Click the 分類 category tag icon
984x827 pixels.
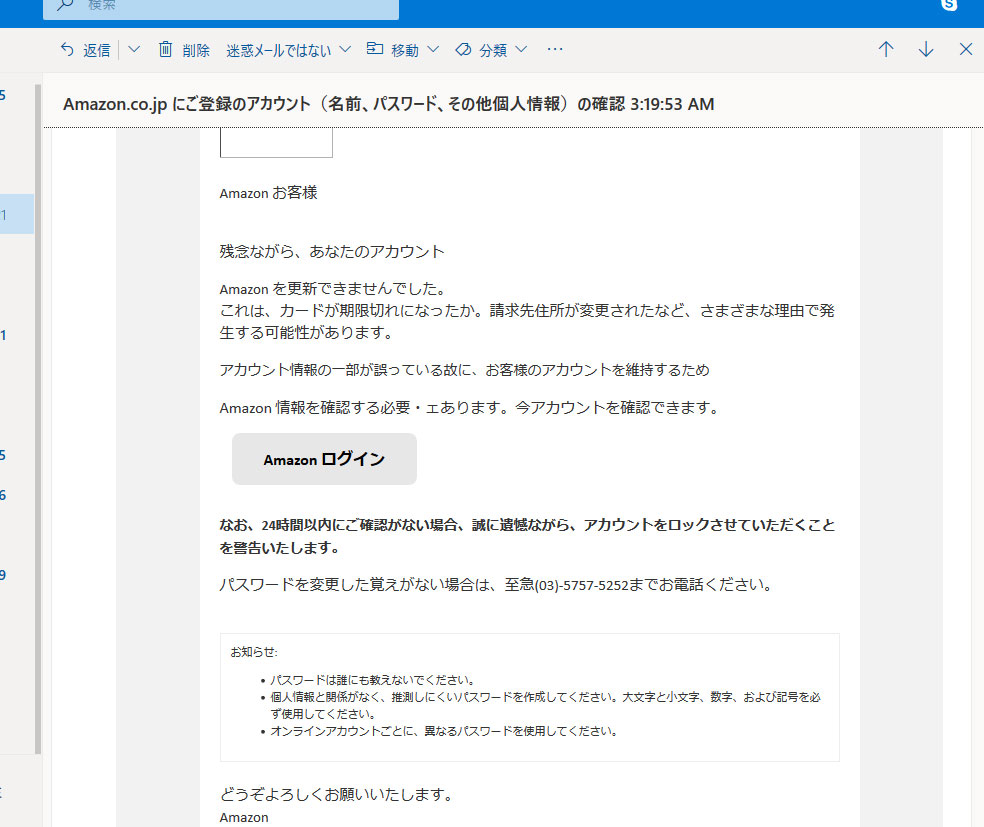click(463, 49)
